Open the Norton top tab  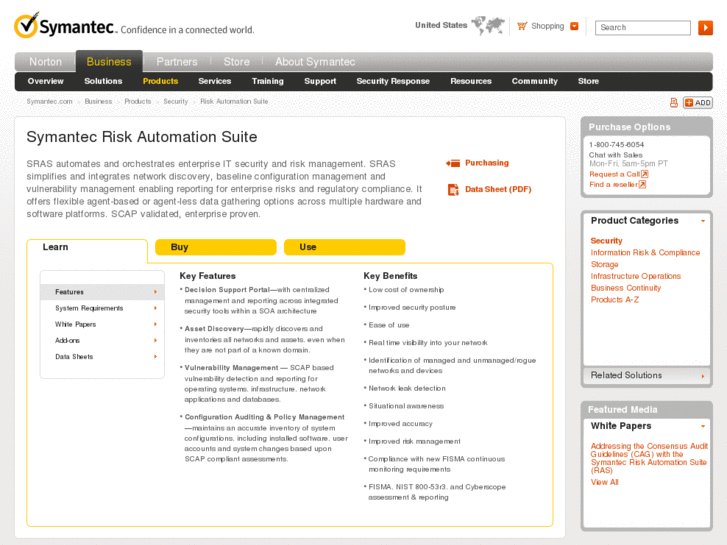coord(45,62)
